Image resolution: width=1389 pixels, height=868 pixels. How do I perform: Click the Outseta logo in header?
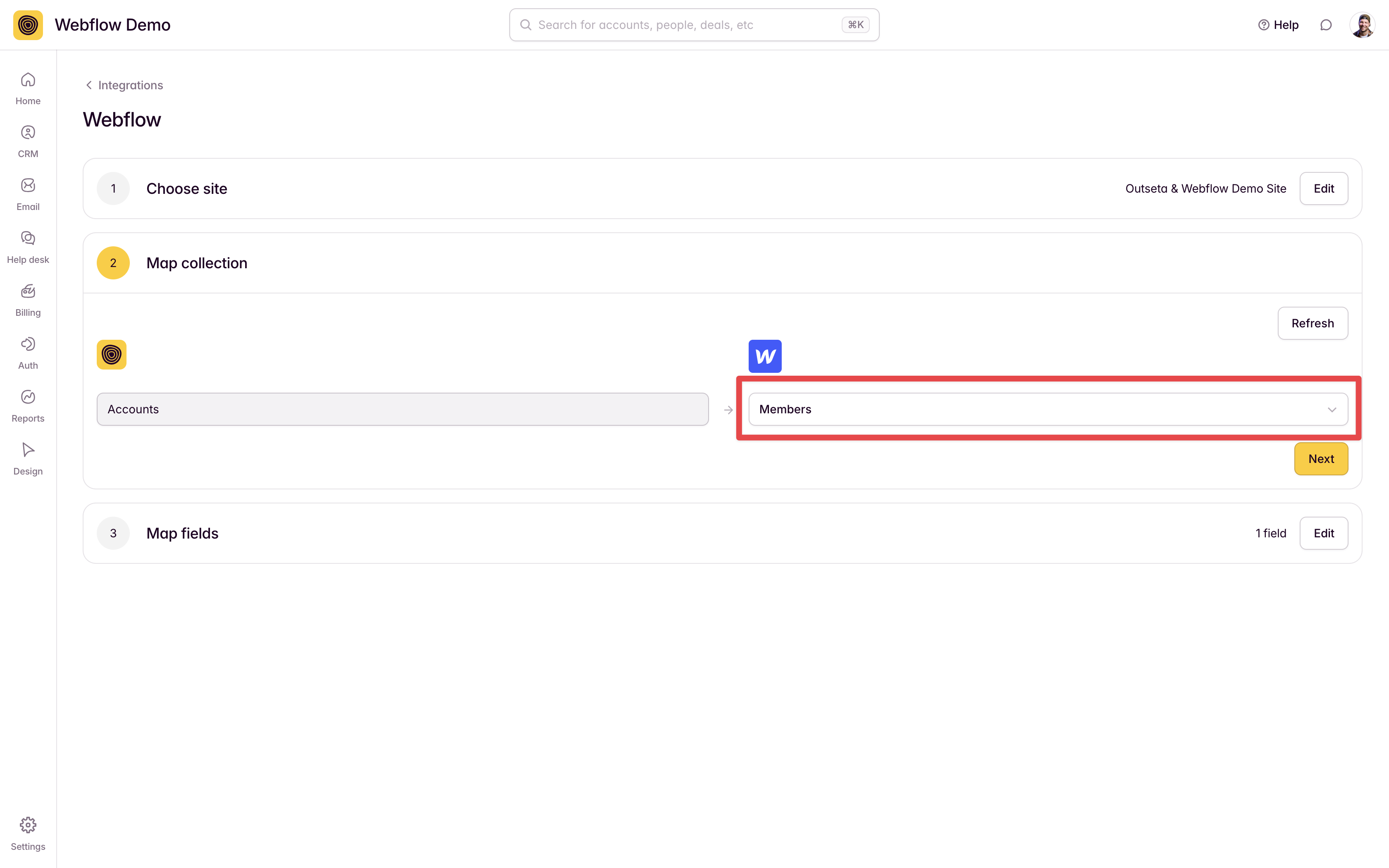click(28, 25)
